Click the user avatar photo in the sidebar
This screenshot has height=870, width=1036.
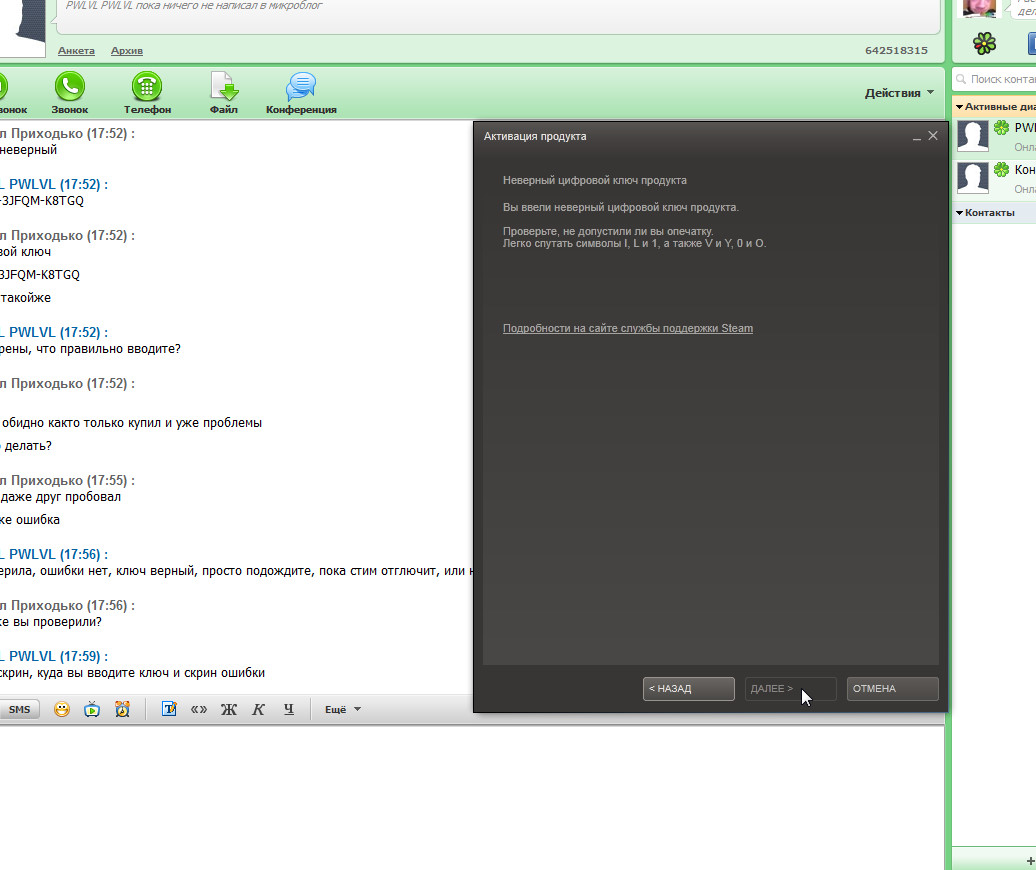point(978,9)
